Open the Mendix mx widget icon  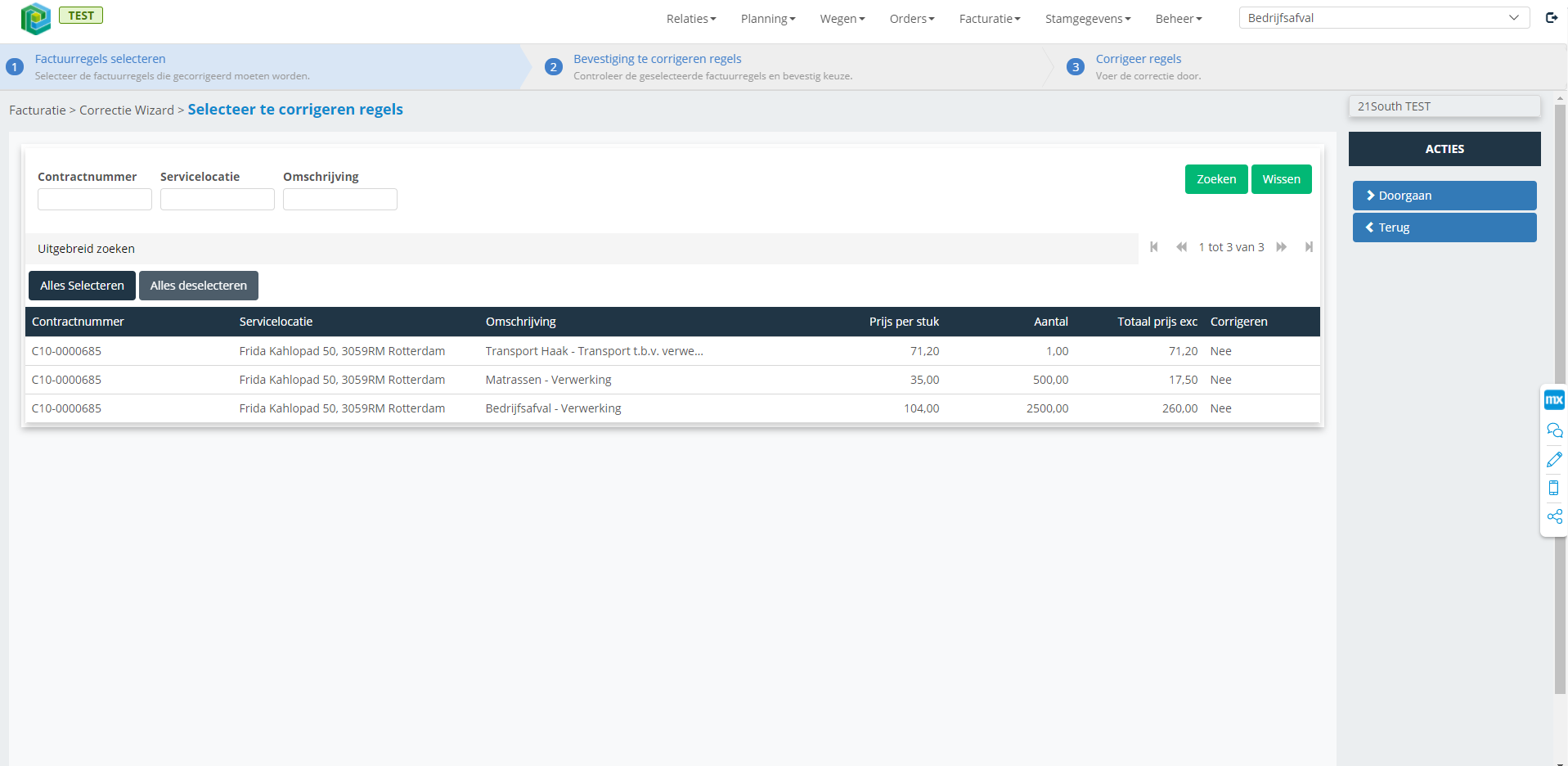(1554, 400)
